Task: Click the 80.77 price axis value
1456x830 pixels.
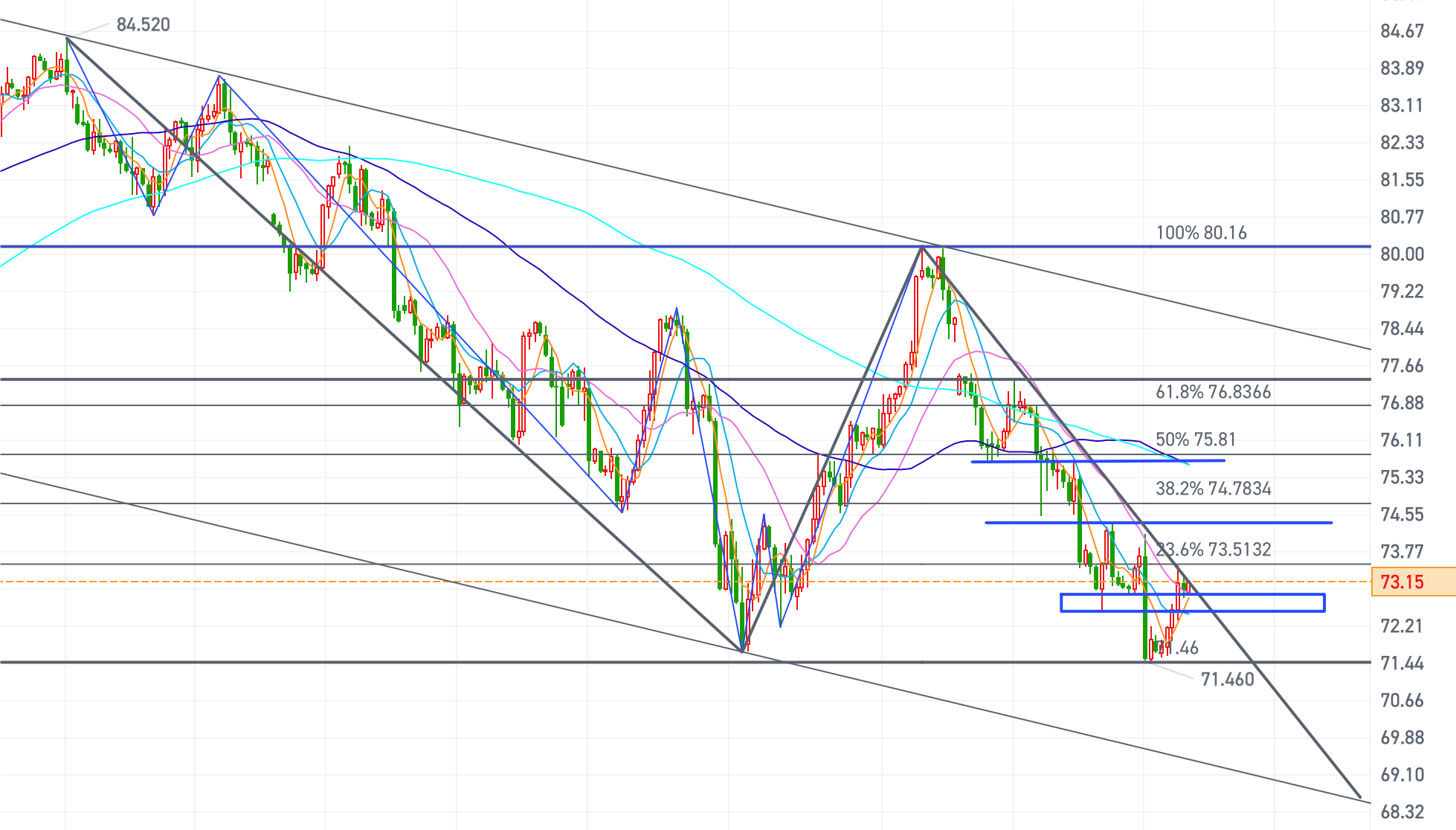Action: (x=1402, y=217)
